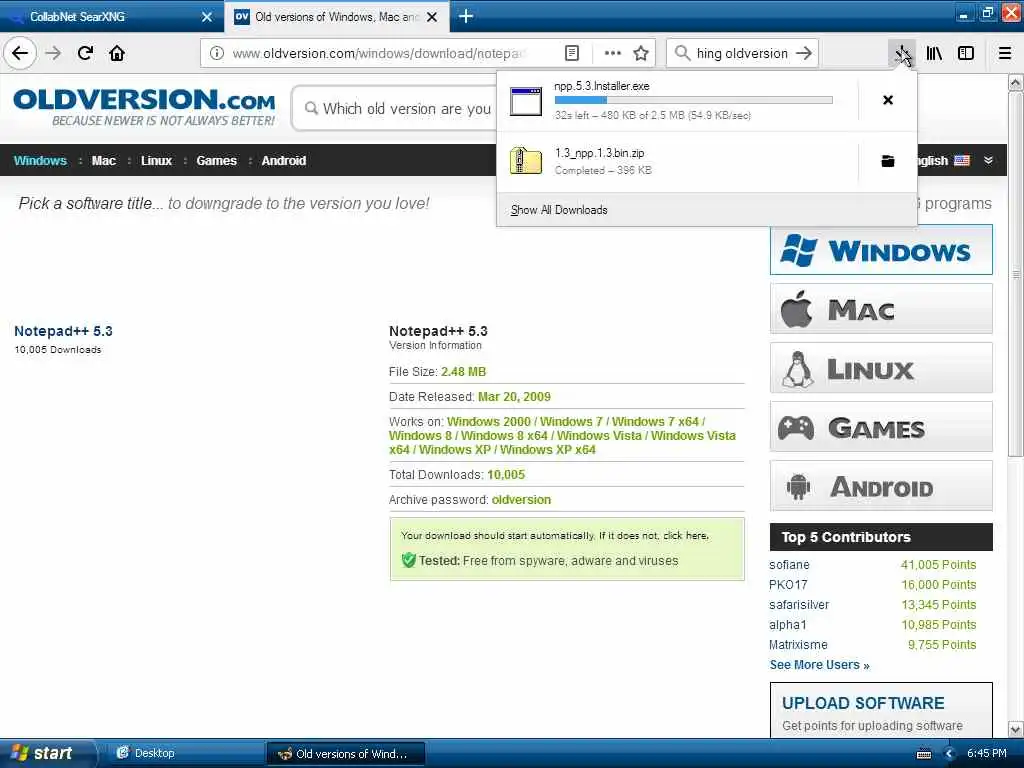This screenshot has height=768, width=1024.
Task: Show sidebars toolbar button
Action: pyautogui.click(x=966, y=53)
